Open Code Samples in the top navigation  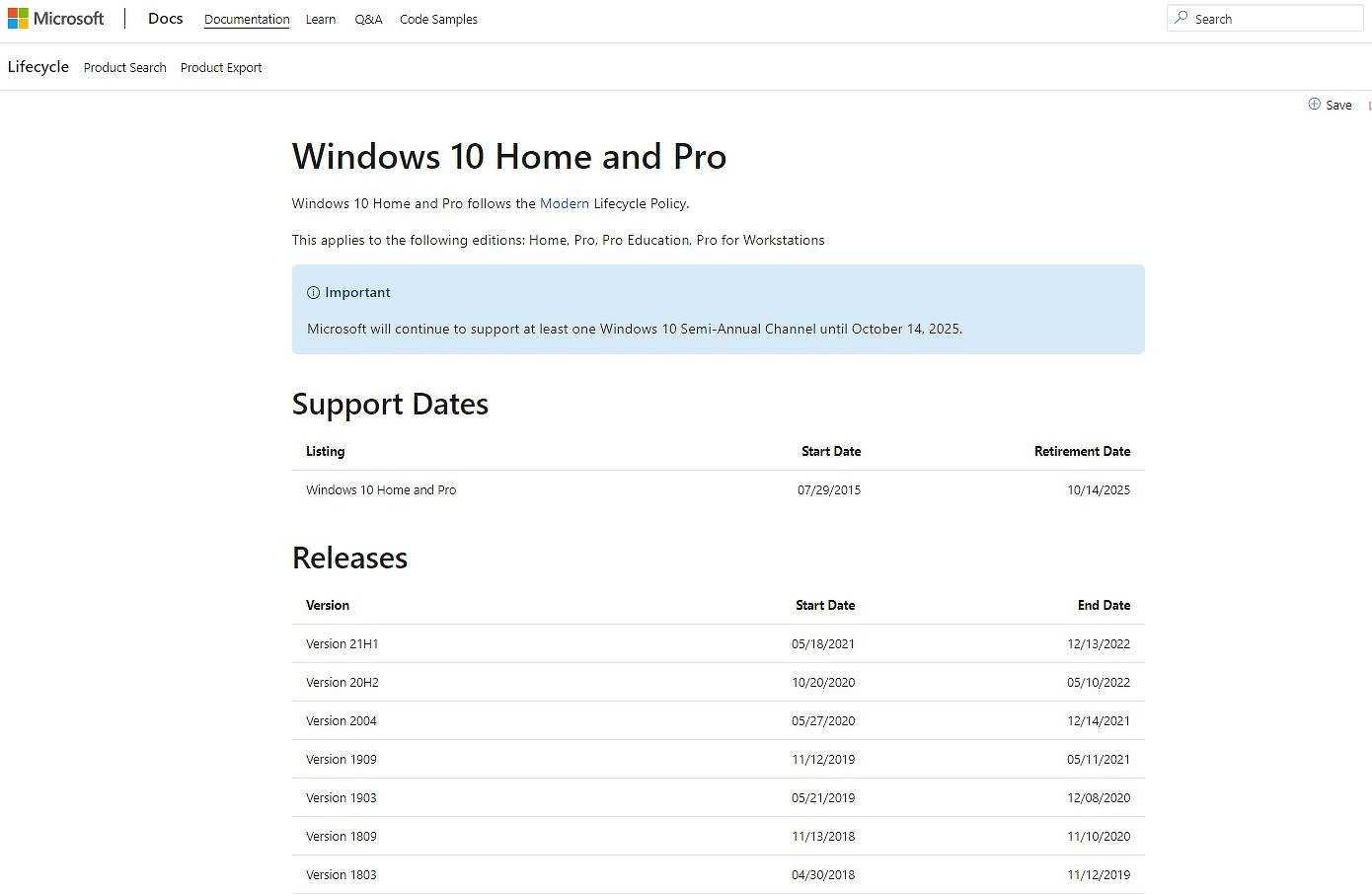tap(438, 19)
